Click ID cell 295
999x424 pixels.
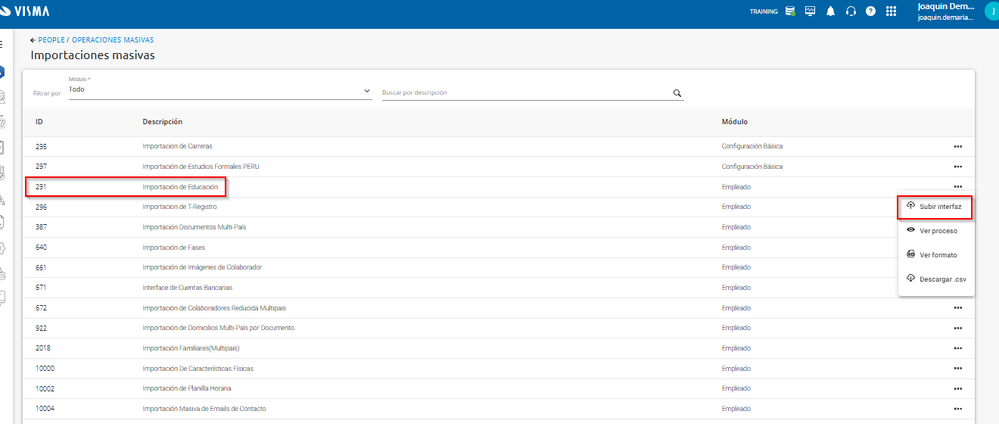(x=41, y=147)
